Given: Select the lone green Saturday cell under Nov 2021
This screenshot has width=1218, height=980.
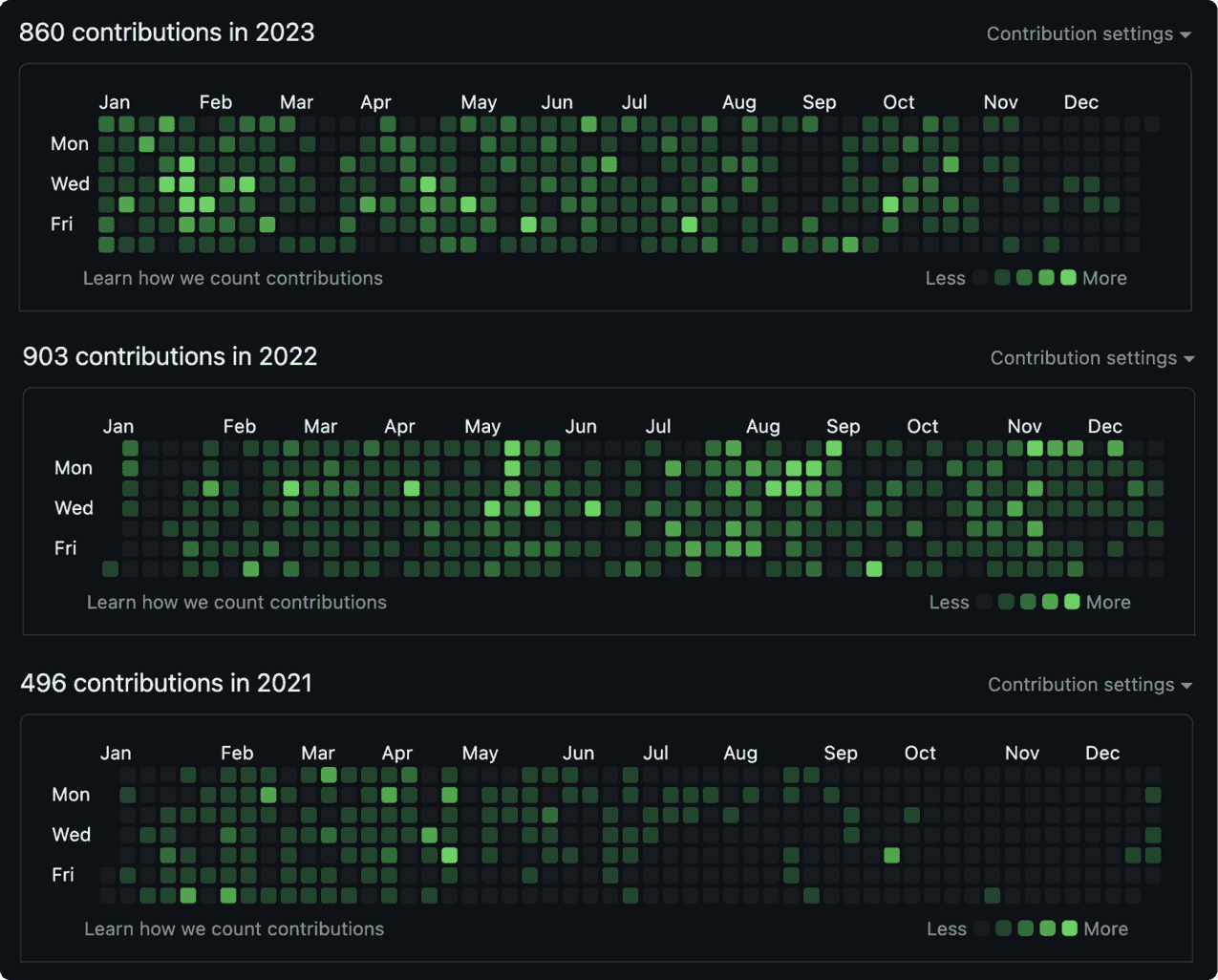Looking at the screenshot, I should coord(993,896).
